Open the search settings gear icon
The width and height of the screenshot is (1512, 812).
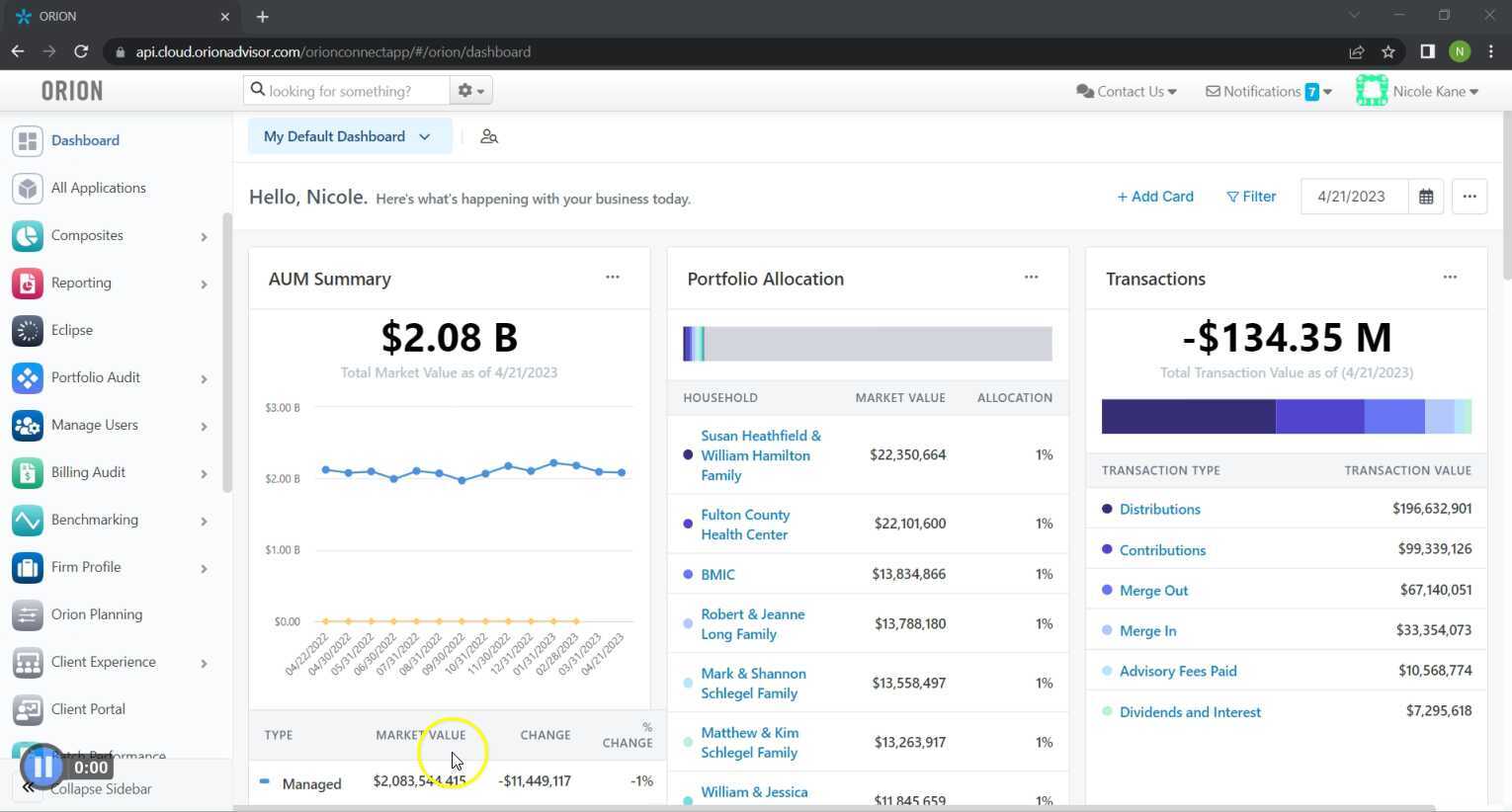[x=463, y=90]
